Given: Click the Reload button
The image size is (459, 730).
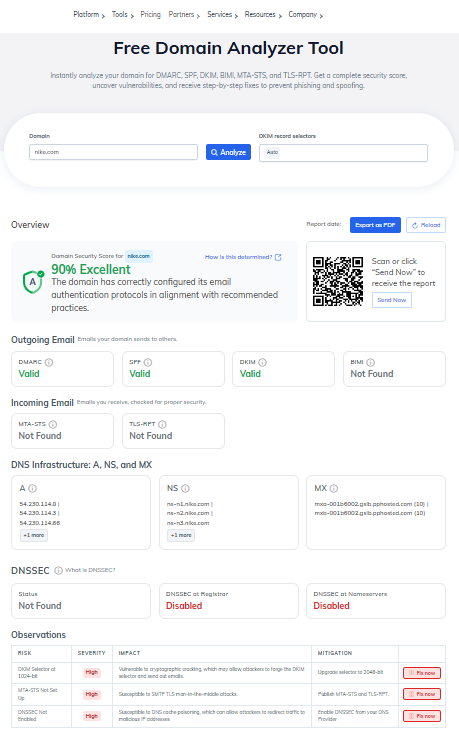Looking at the screenshot, I should coord(426,225).
